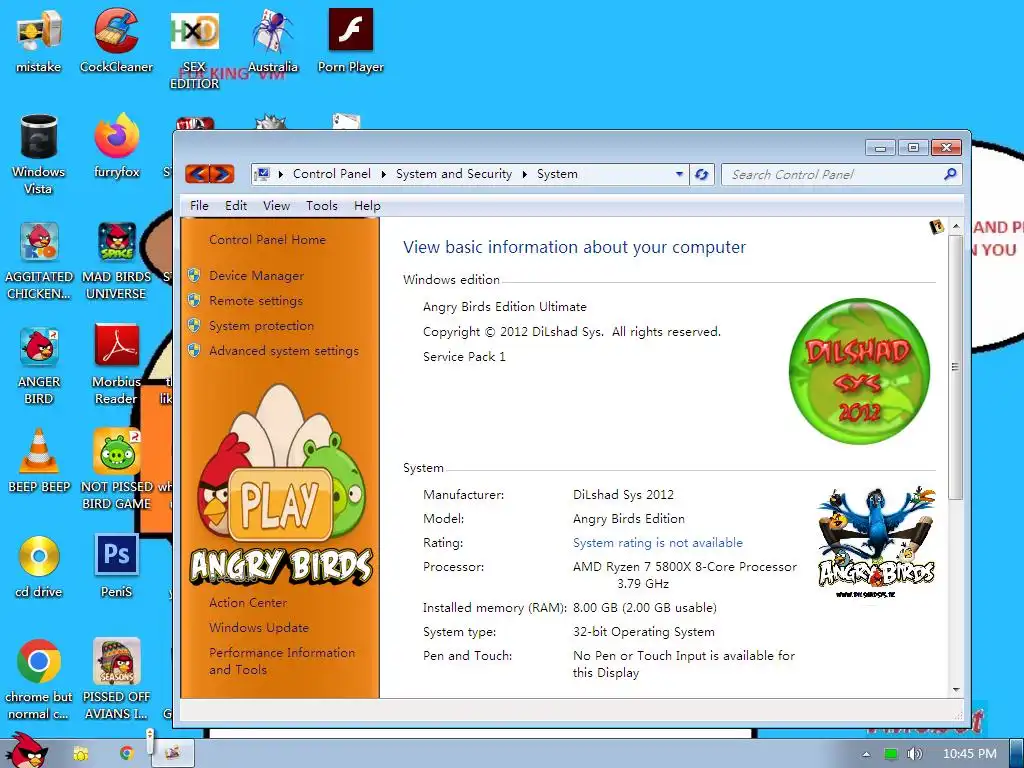Image resolution: width=1024 pixels, height=768 pixels.
Task: Open the Windows Vista recycle bin icon
Action: pos(38,153)
